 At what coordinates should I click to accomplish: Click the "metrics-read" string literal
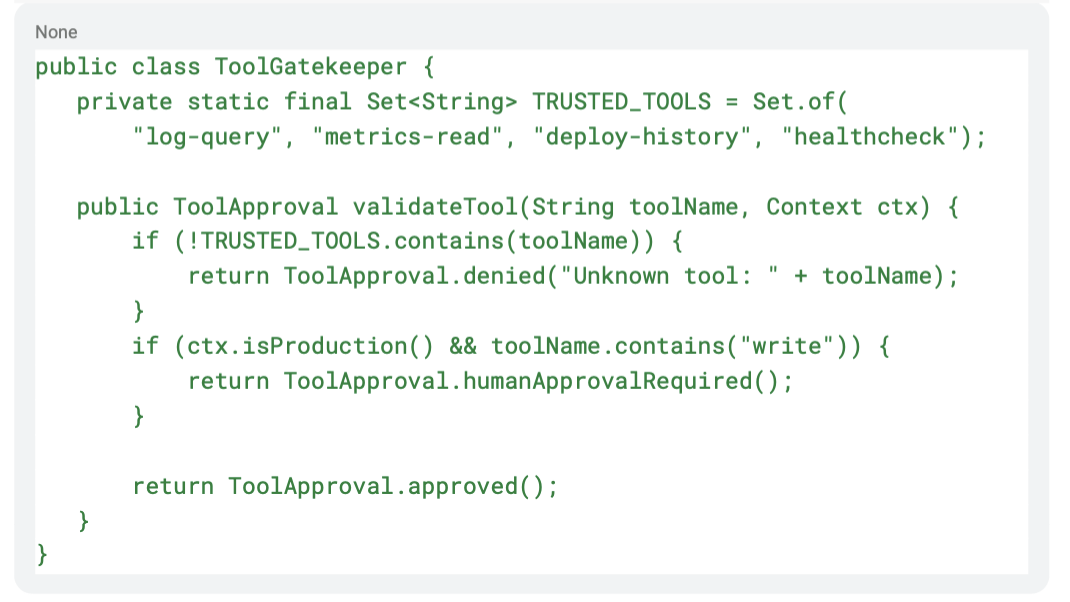407,137
